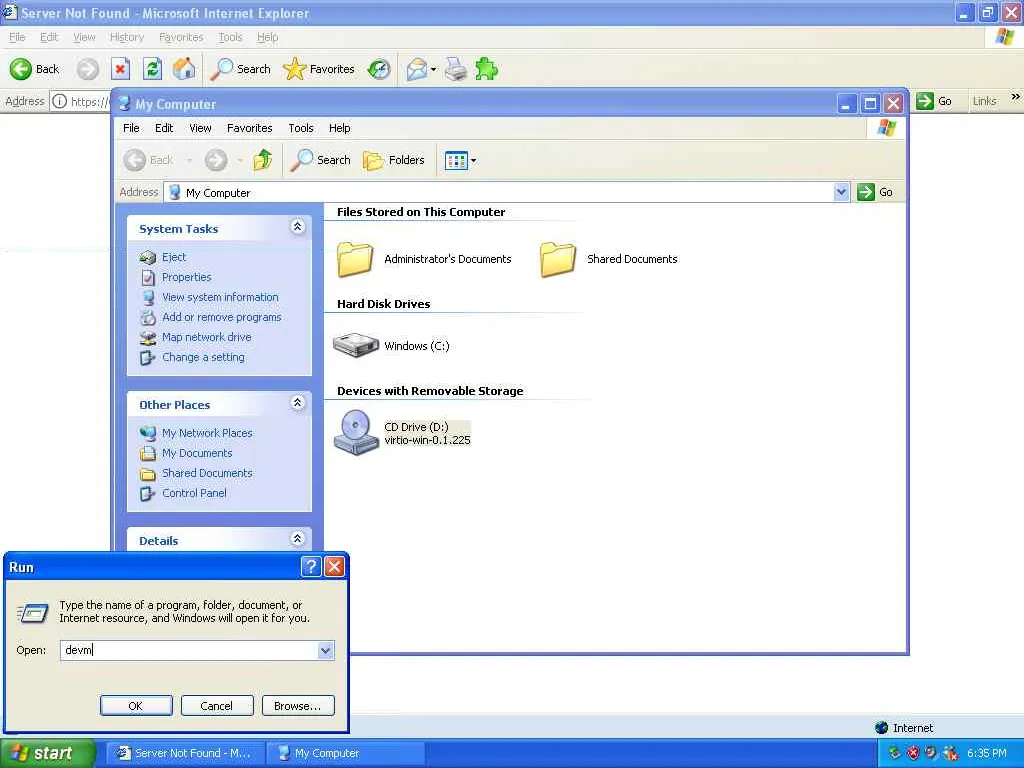Open Favorites menu in My Computer
The height and width of the screenshot is (768, 1024).
click(x=249, y=128)
